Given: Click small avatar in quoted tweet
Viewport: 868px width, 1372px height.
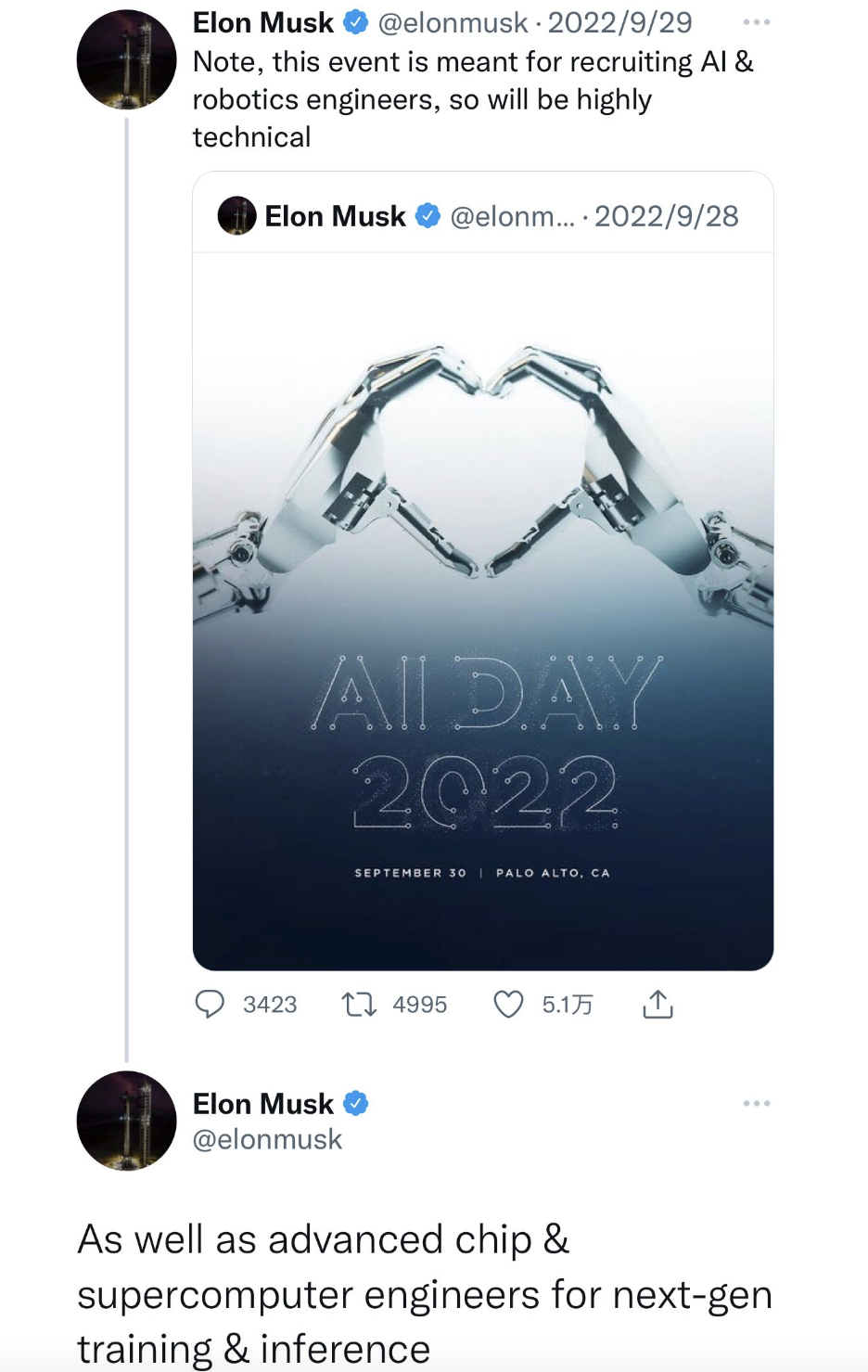Looking at the screenshot, I should [236, 216].
